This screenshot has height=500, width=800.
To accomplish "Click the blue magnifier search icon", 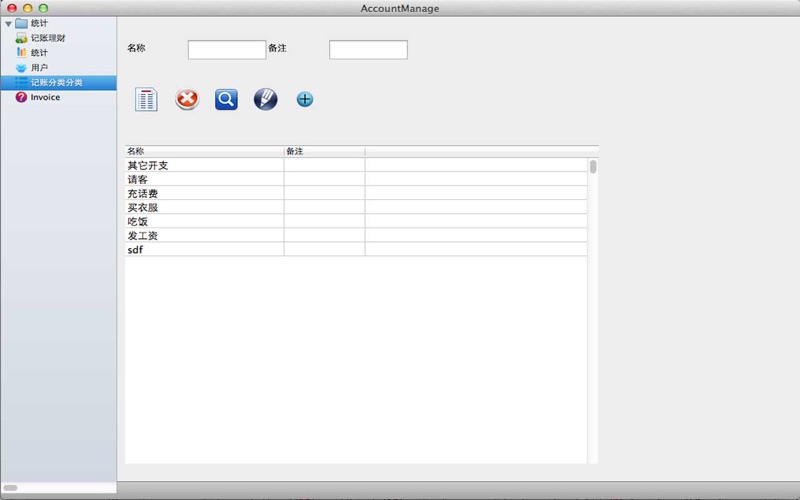I will coord(226,99).
